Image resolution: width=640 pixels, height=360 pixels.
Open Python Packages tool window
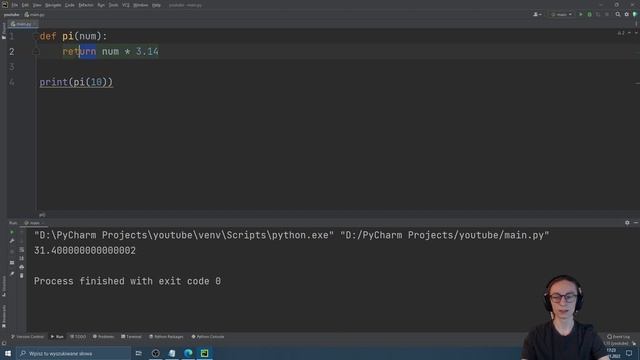click(166, 337)
